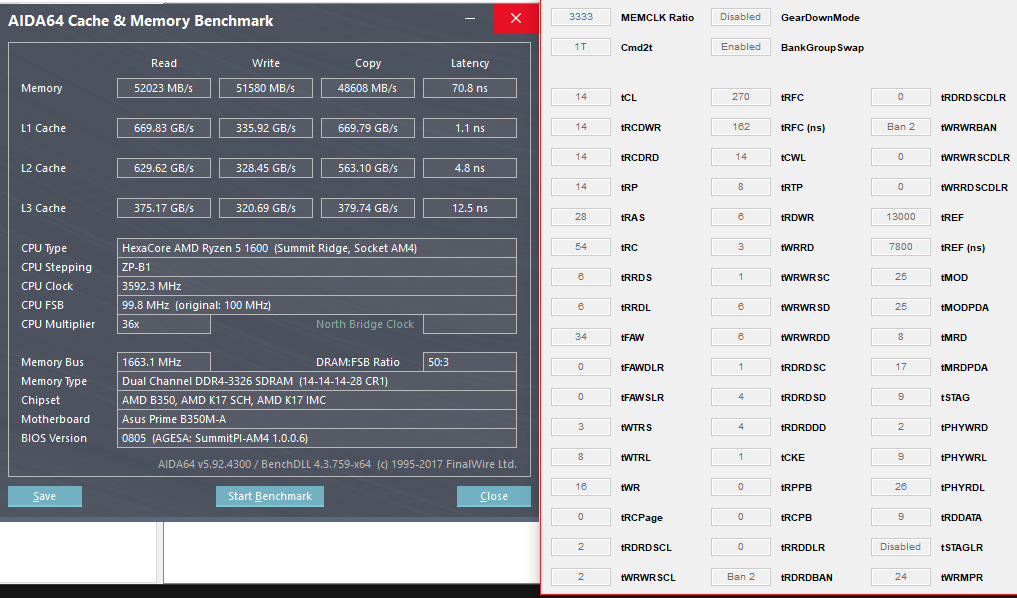The image size is (1017, 598).
Task: Click the Save button in AIDA64
Action: [45, 496]
